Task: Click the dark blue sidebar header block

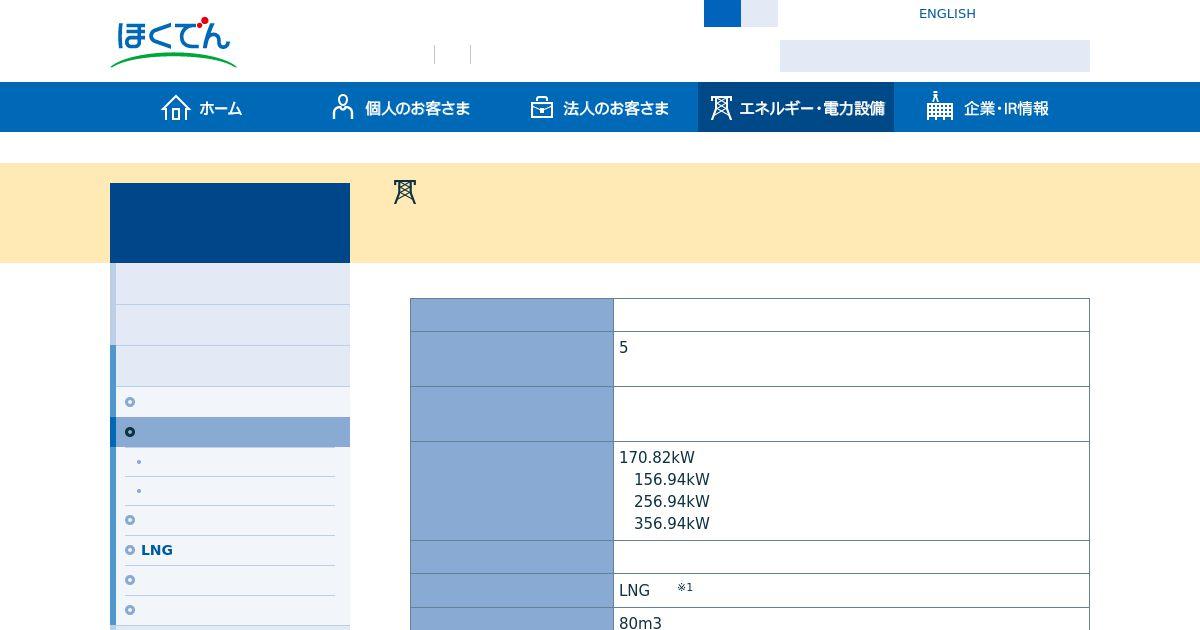Action: point(230,223)
